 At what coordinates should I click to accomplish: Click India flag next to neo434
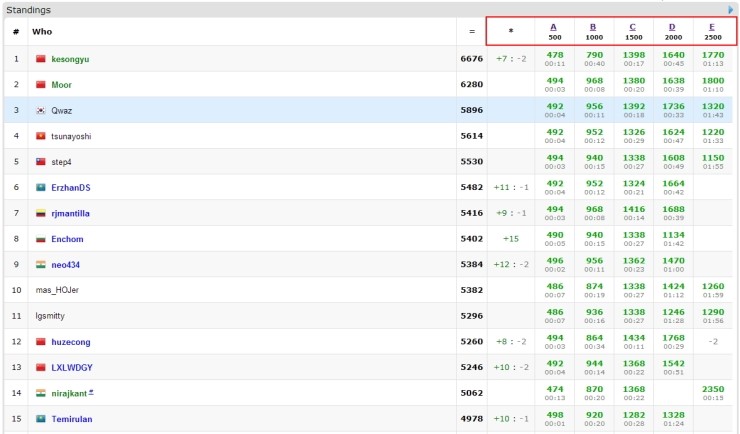(x=41, y=265)
